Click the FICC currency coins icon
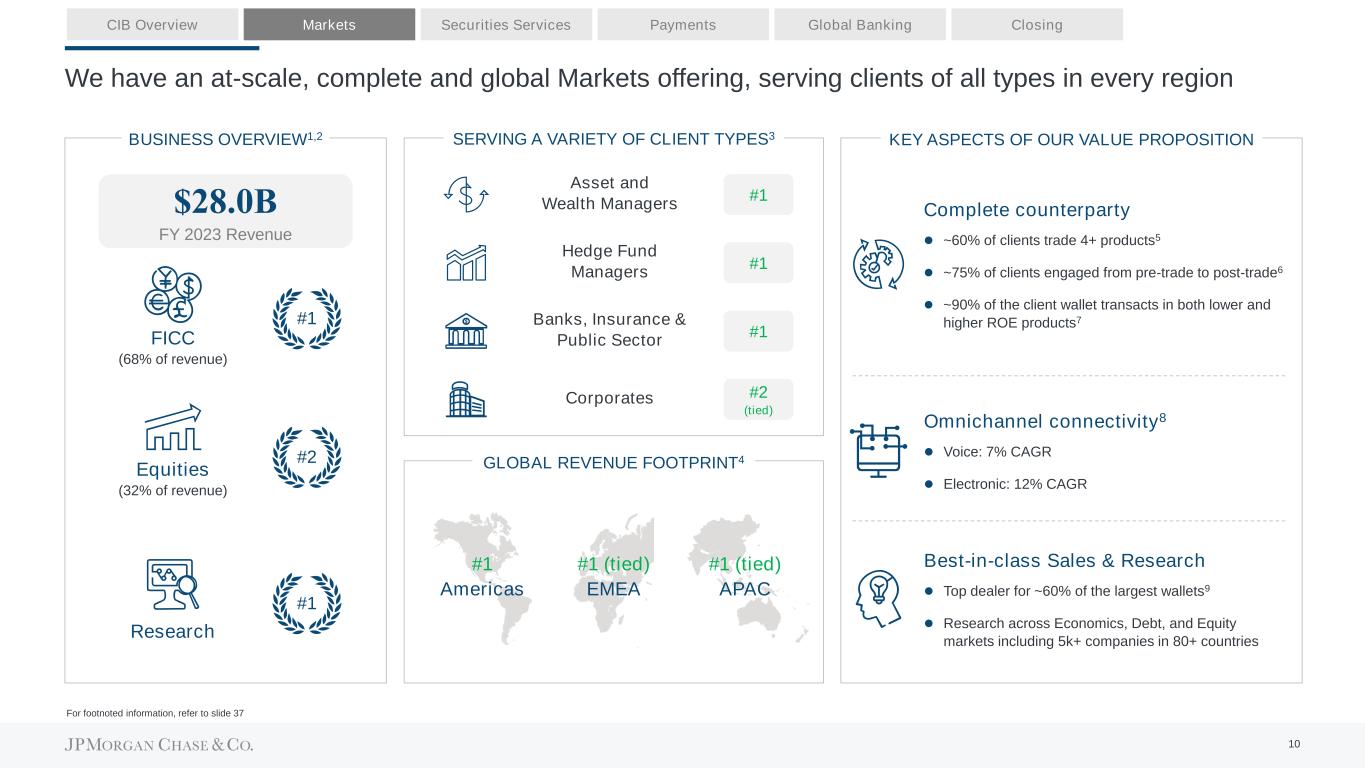The width and height of the screenshot is (1365, 768). click(x=174, y=293)
